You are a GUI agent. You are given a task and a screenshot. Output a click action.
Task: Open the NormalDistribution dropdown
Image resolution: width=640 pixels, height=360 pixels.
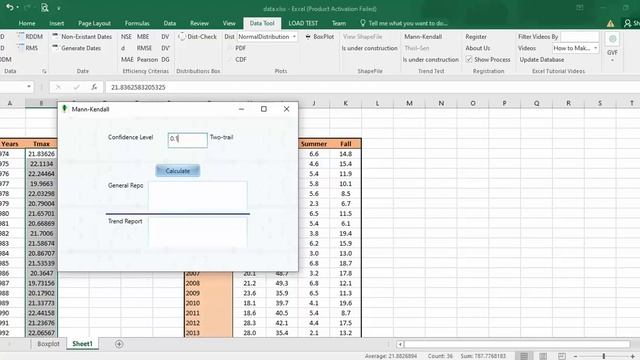294,36
